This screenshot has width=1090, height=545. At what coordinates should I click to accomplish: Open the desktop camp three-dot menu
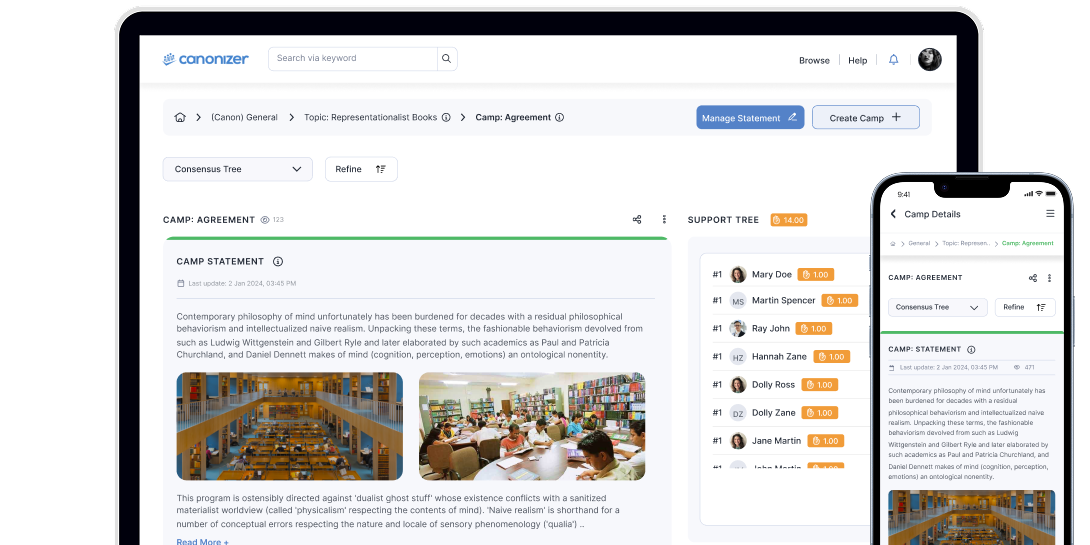pyautogui.click(x=664, y=220)
